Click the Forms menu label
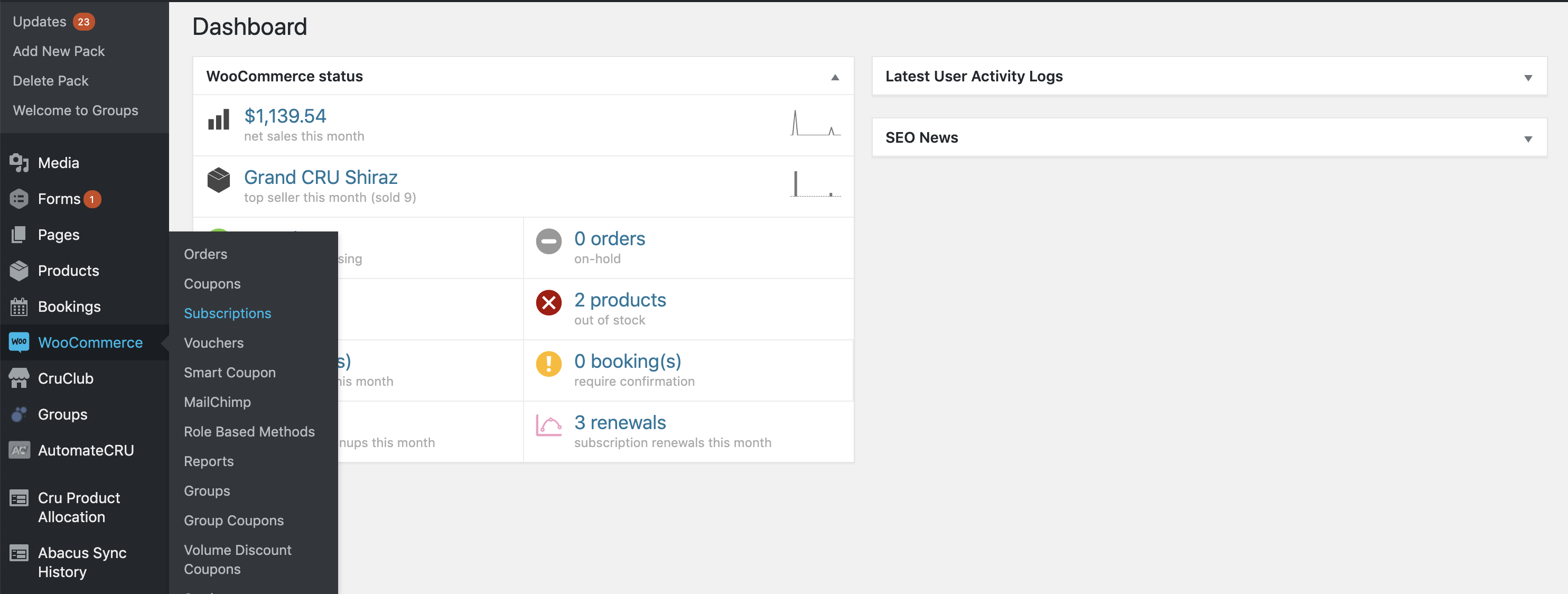The height and width of the screenshot is (594, 1568). click(59, 198)
